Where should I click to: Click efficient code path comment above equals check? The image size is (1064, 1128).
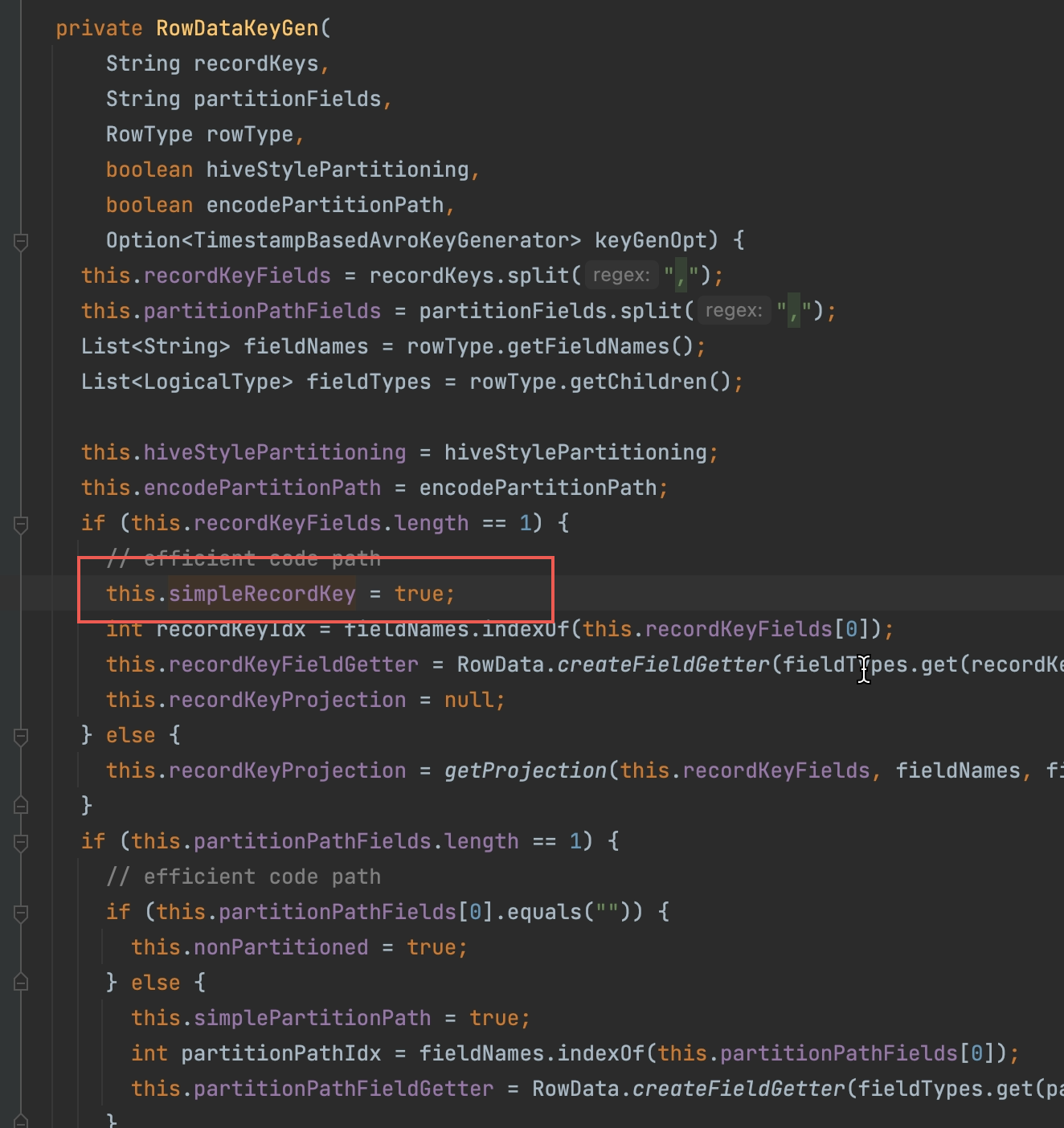coord(243,877)
